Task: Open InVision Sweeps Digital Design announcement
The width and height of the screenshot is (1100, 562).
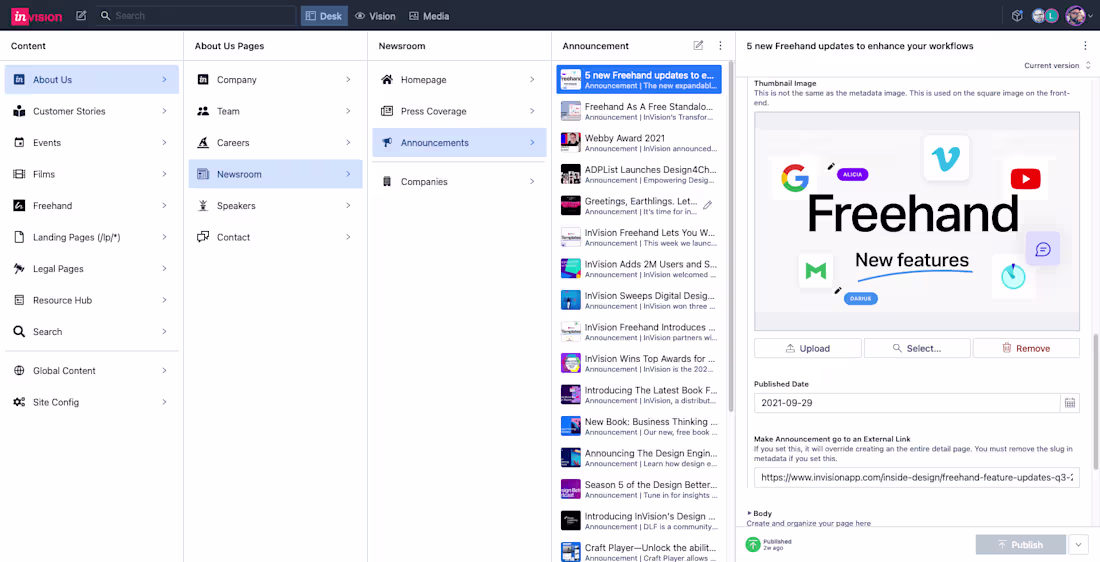Action: coord(640,300)
